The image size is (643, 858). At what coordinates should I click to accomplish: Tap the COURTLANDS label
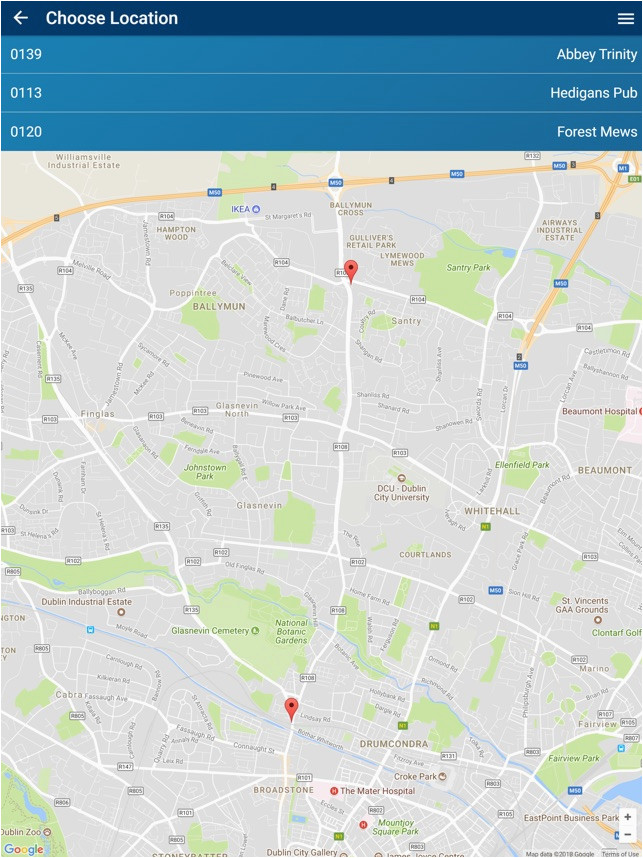tap(425, 554)
